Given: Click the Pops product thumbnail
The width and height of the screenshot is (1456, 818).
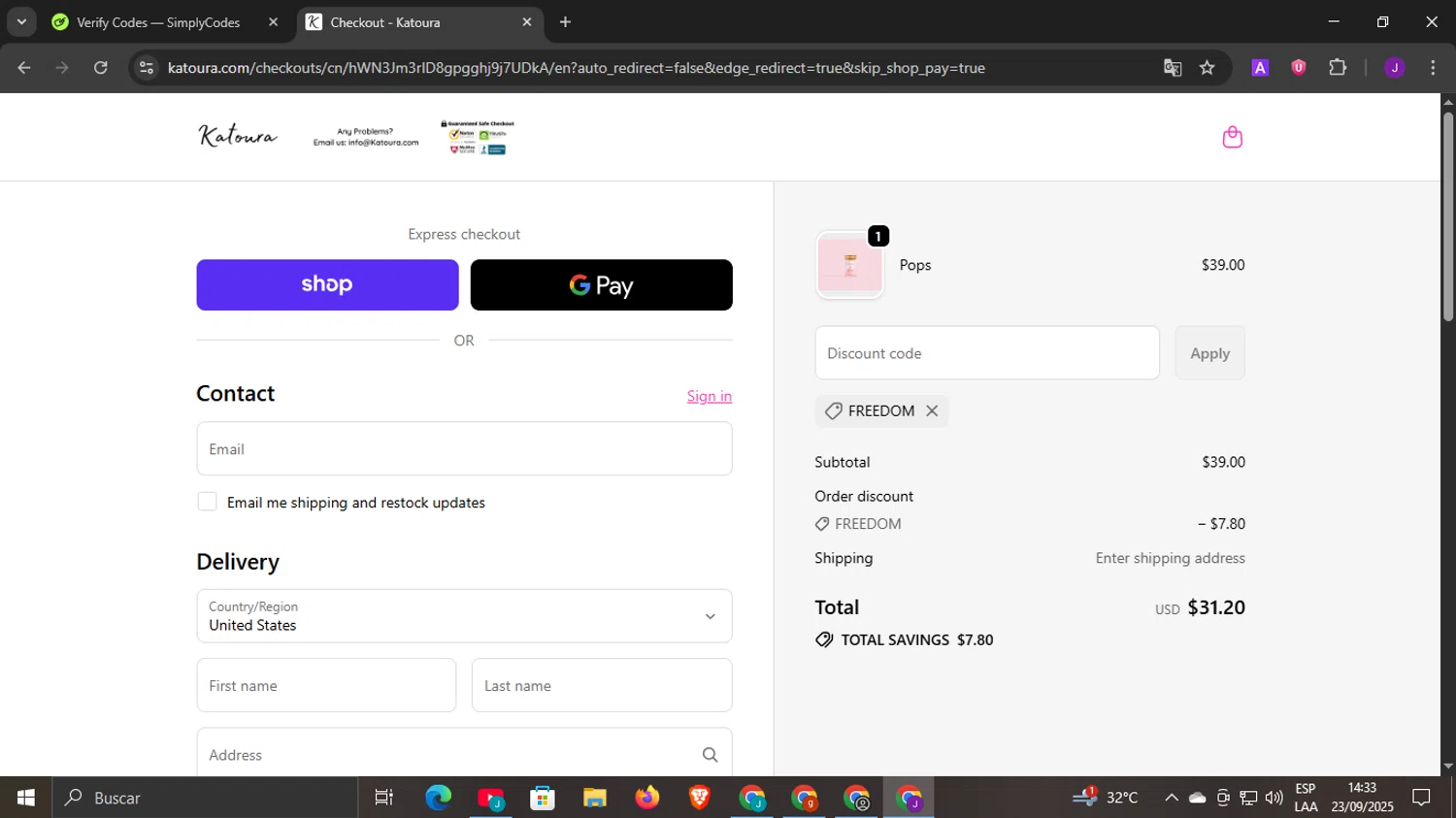Looking at the screenshot, I should tap(849, 265).
